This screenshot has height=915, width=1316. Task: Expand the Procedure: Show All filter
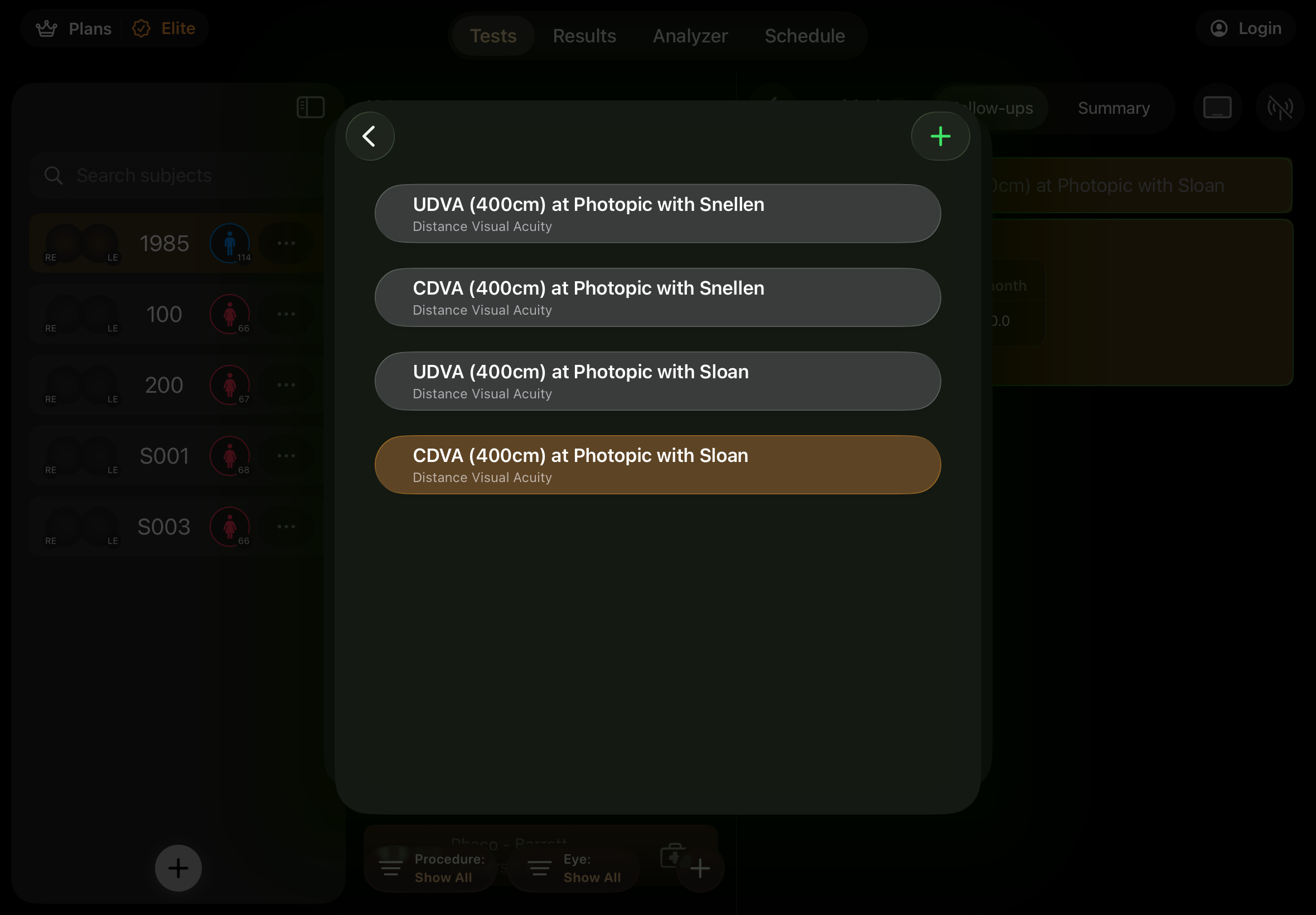(x=431, y=868)
